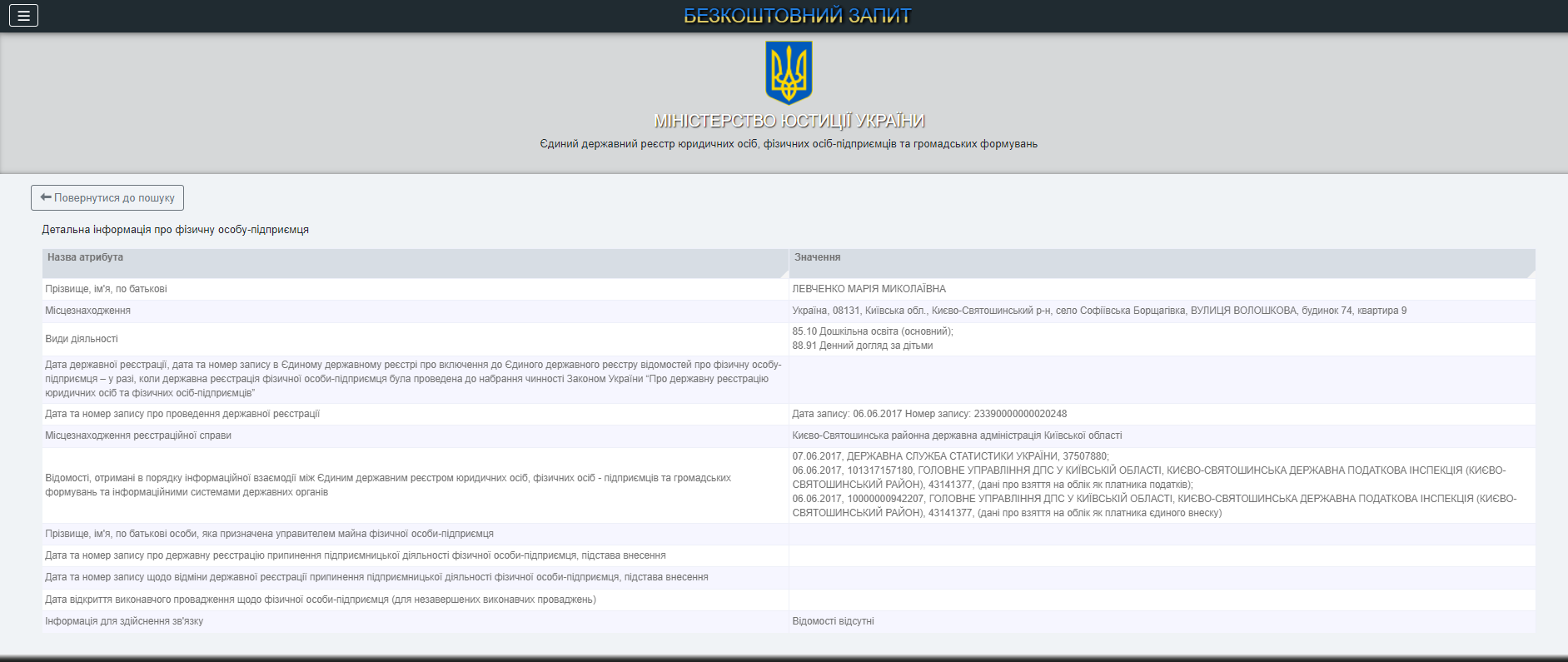Click 'Повернутися до пошуку' button

tap(107, 198)
